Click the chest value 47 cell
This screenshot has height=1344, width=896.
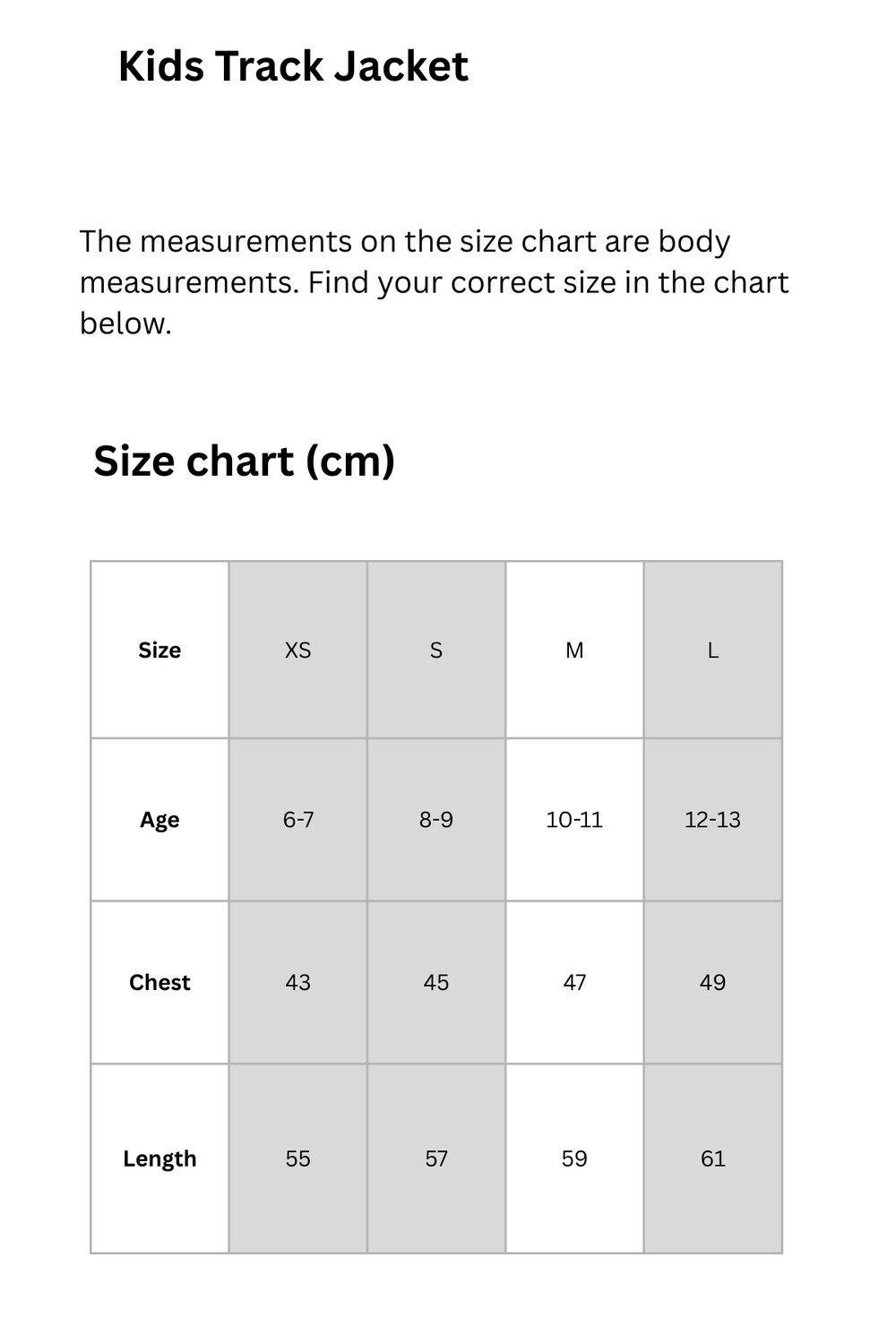coord(574,982)
